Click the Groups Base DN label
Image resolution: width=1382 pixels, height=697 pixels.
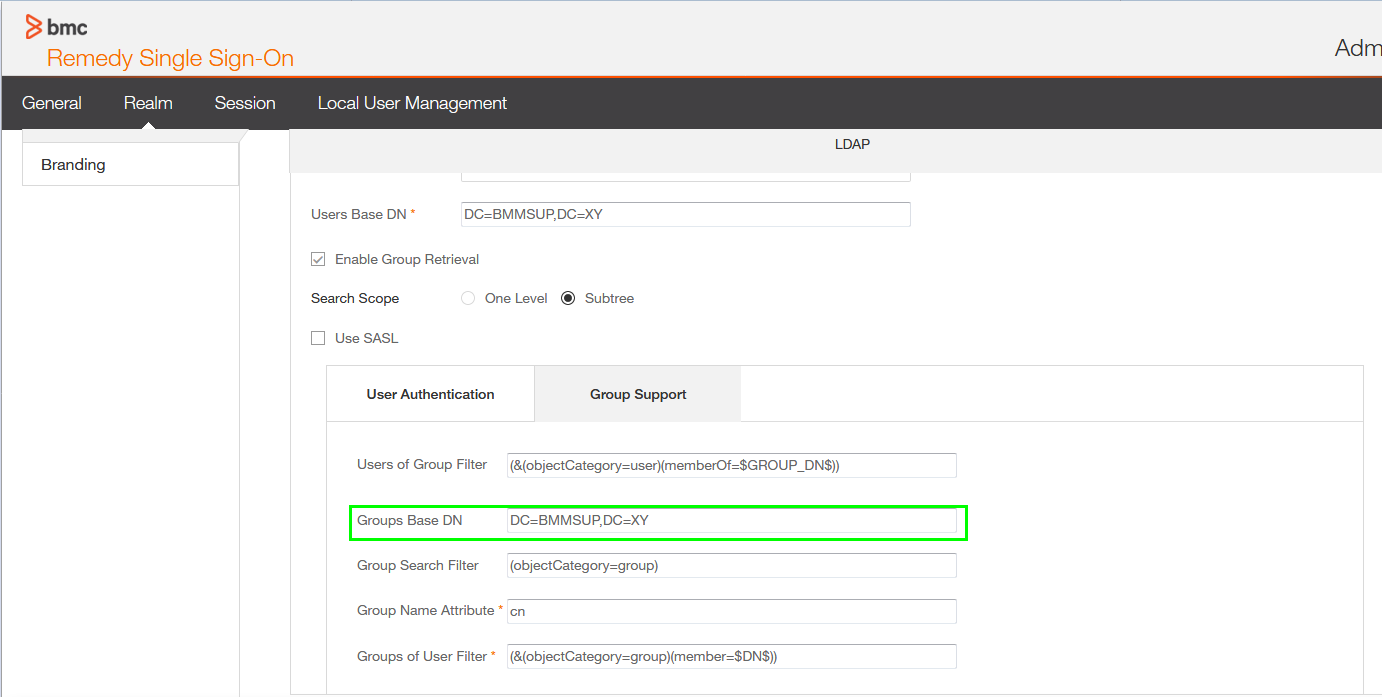click(410, 520)
